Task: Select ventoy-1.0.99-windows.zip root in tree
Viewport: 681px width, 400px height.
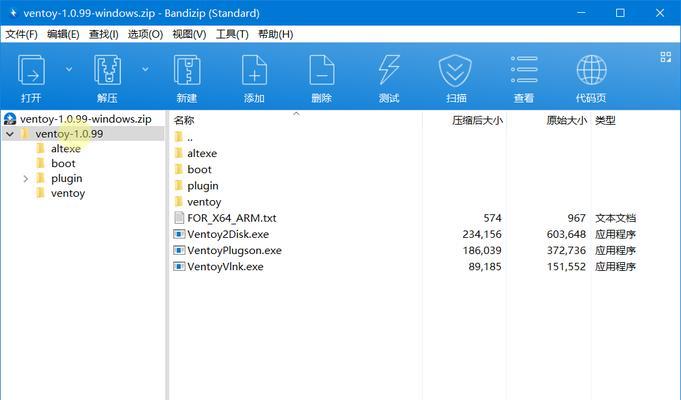Action: (x=86, y=119)
